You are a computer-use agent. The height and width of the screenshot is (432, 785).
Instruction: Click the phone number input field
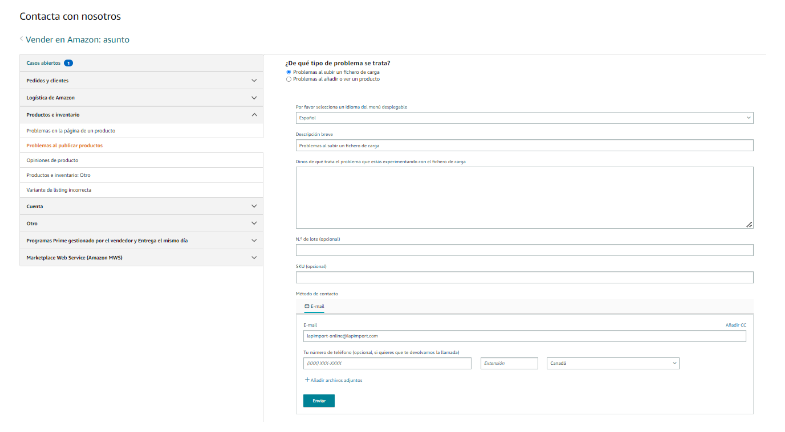[x=387, y=363]
